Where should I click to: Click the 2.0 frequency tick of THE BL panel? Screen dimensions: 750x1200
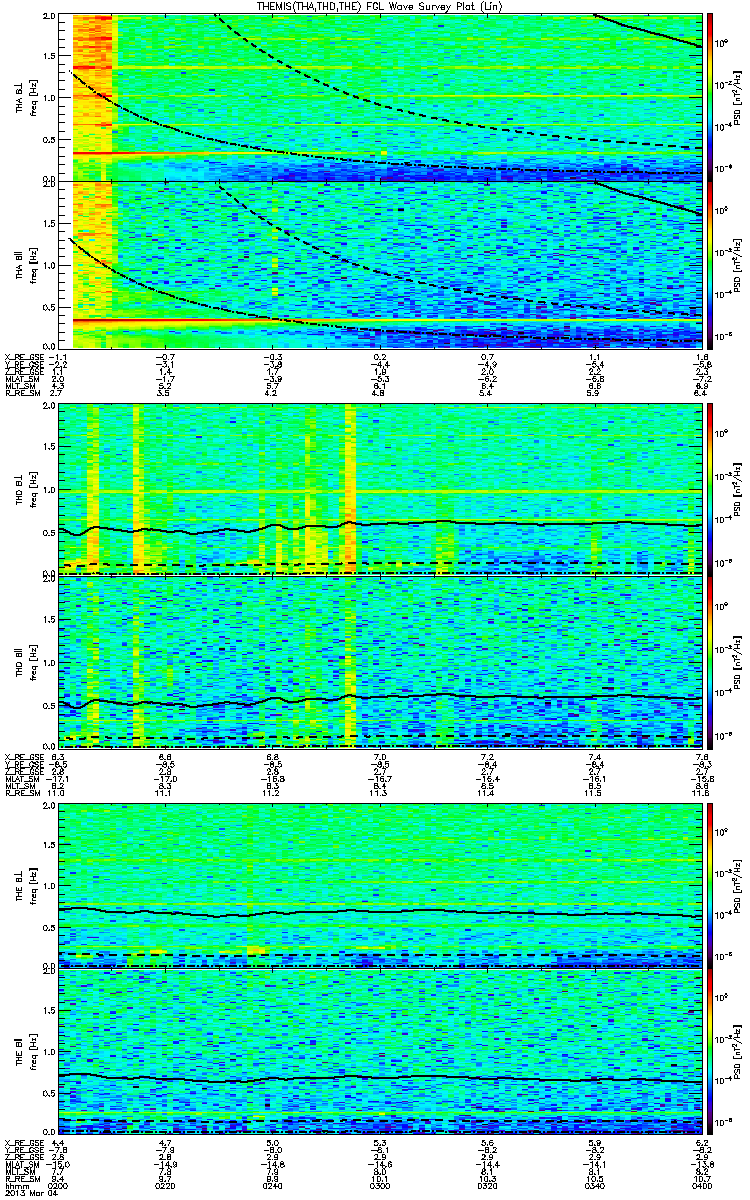(50, 806)
